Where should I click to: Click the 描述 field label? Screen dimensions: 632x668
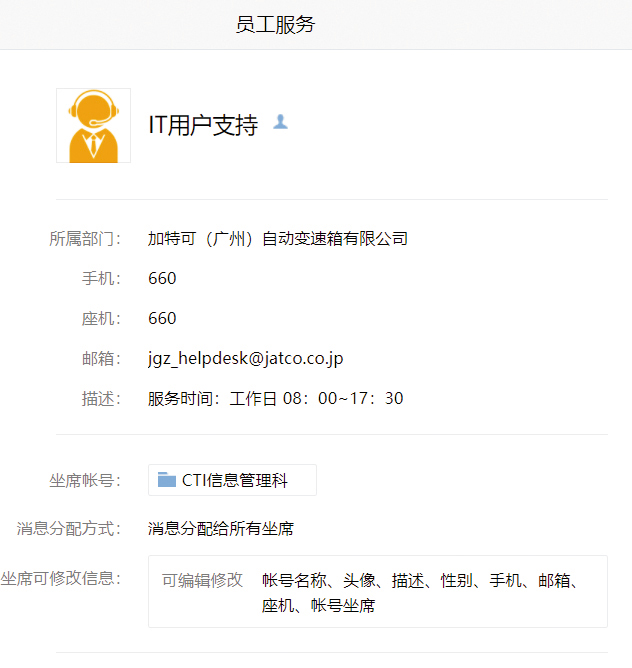101,398
